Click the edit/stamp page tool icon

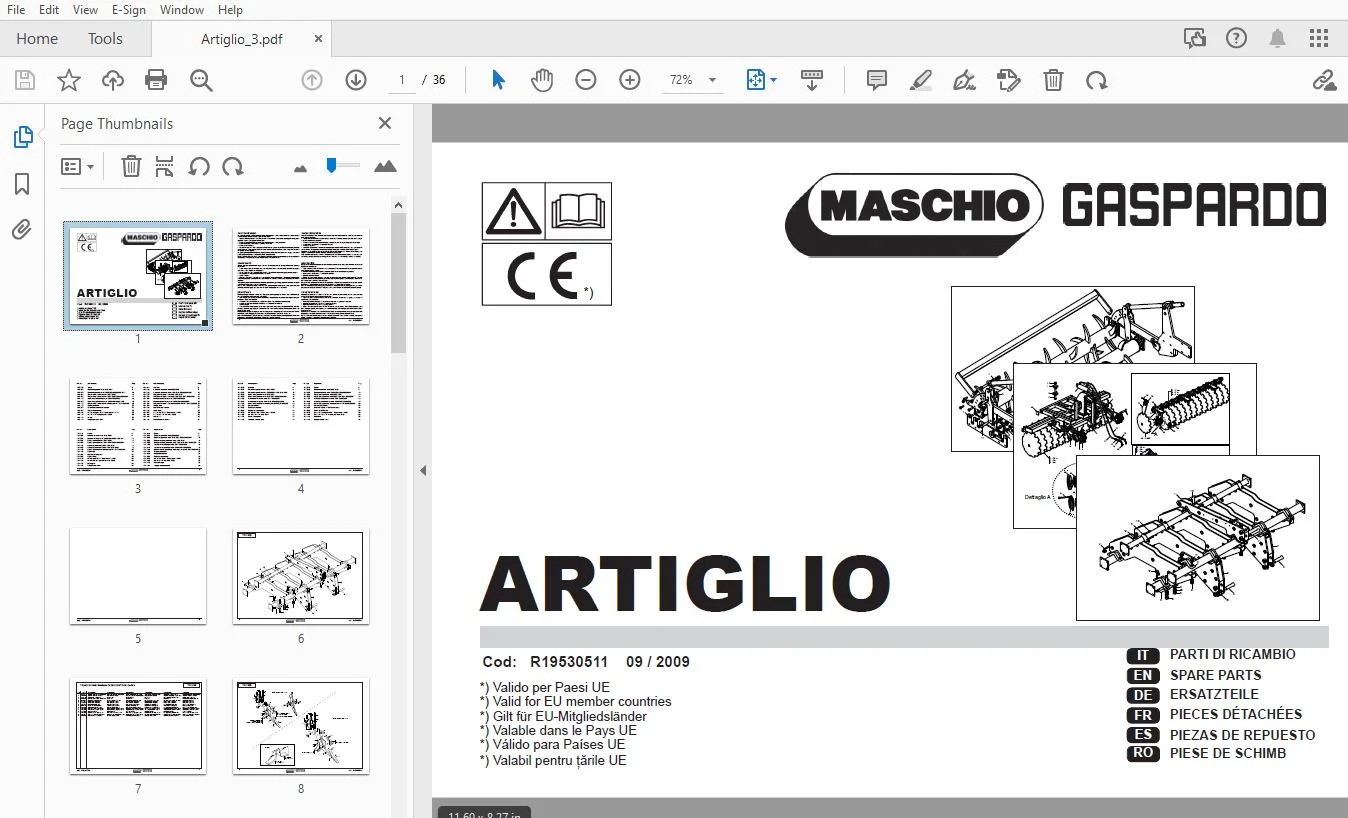[x=1009, y=80]
